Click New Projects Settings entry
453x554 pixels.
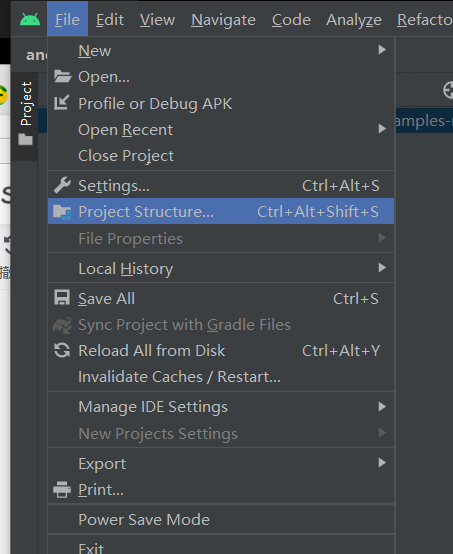[221, 434]
